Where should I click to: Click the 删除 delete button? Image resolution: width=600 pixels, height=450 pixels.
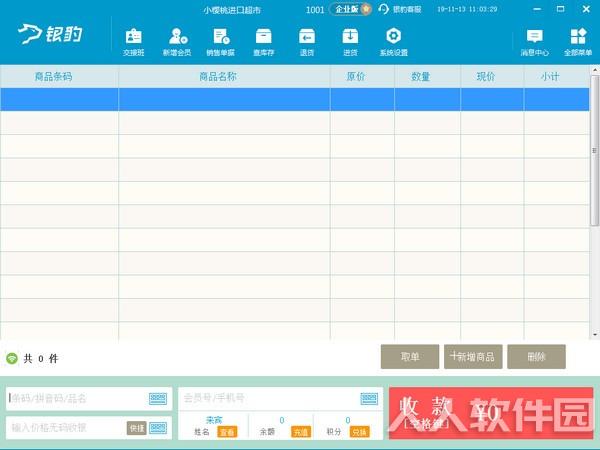tap(536, 357)
